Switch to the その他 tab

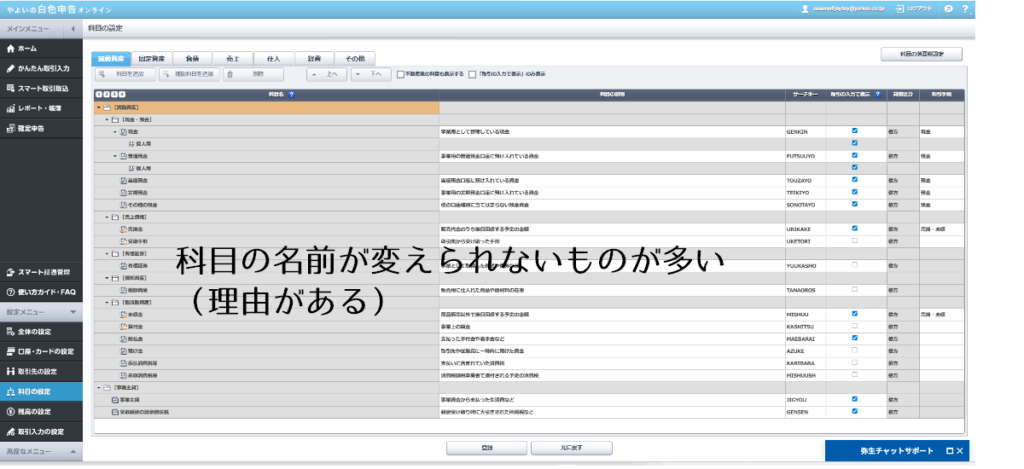tap(355, 58)
